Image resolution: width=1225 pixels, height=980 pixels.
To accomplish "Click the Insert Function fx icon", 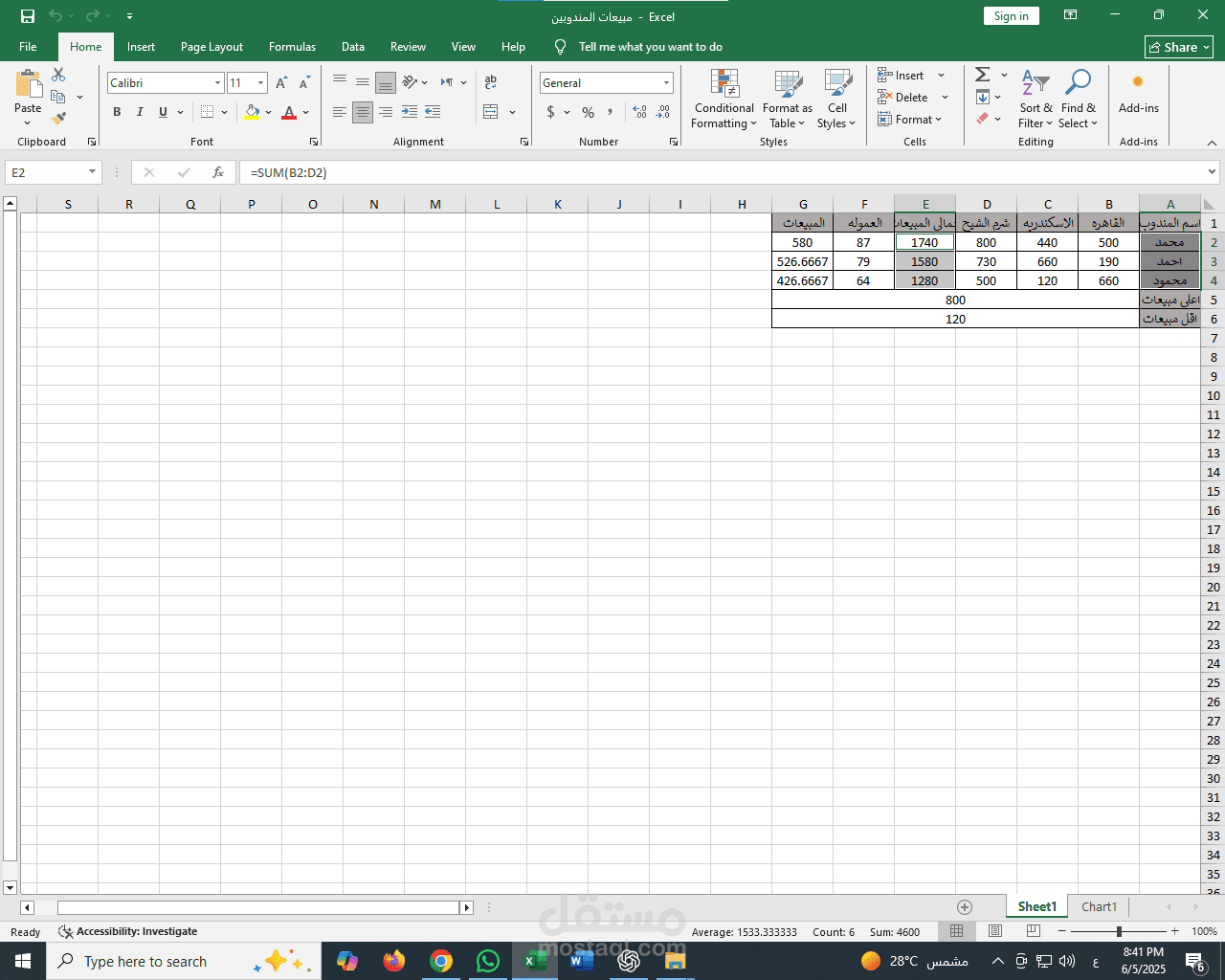I will point(218,172).
